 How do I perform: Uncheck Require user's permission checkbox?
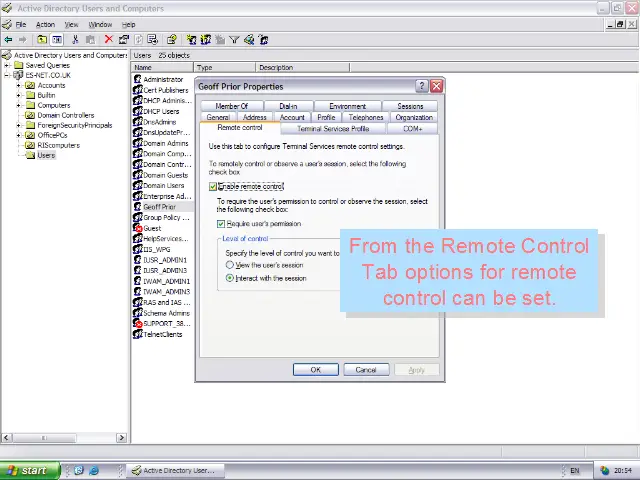point(221,224)
